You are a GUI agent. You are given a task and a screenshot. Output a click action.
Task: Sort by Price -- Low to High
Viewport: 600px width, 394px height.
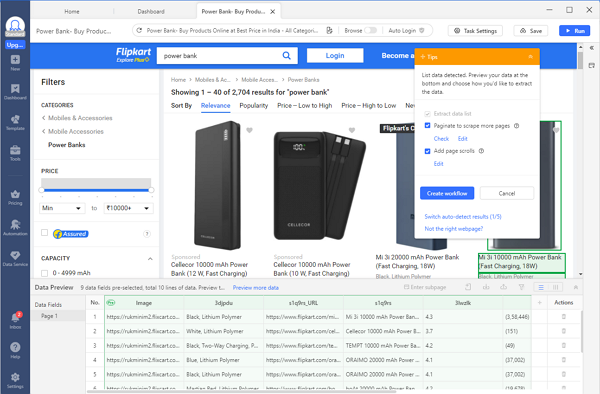point(305,106)
